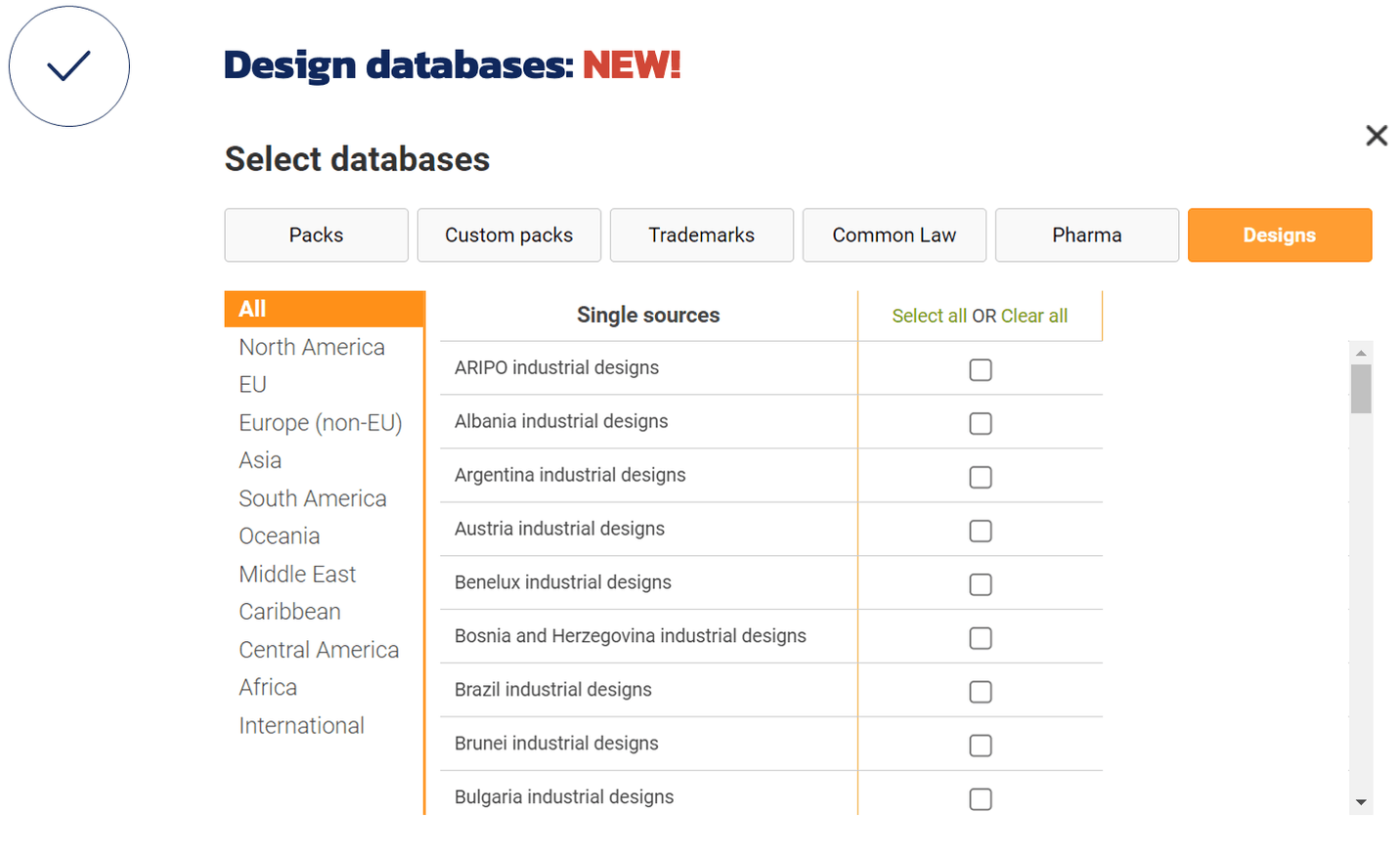
Task: Open the Pharma tab
Action: (x=1086, y=235)
